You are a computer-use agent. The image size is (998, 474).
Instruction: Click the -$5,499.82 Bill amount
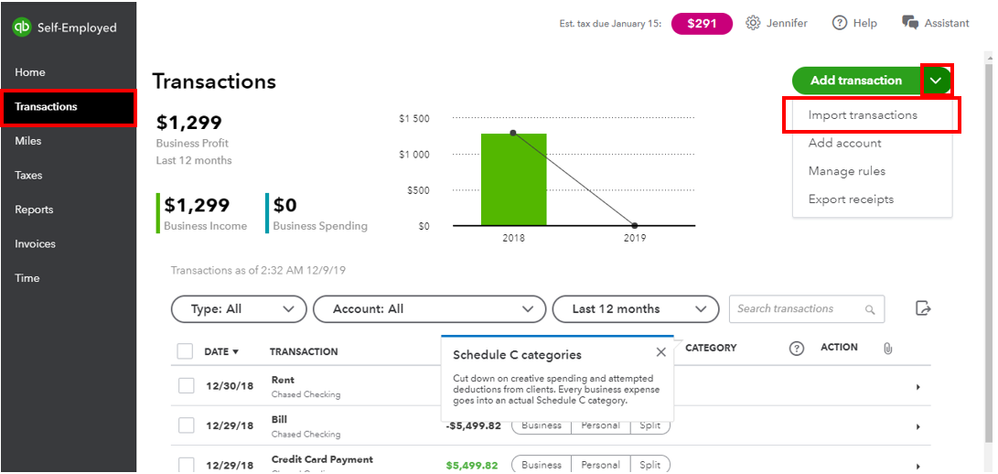474,426
